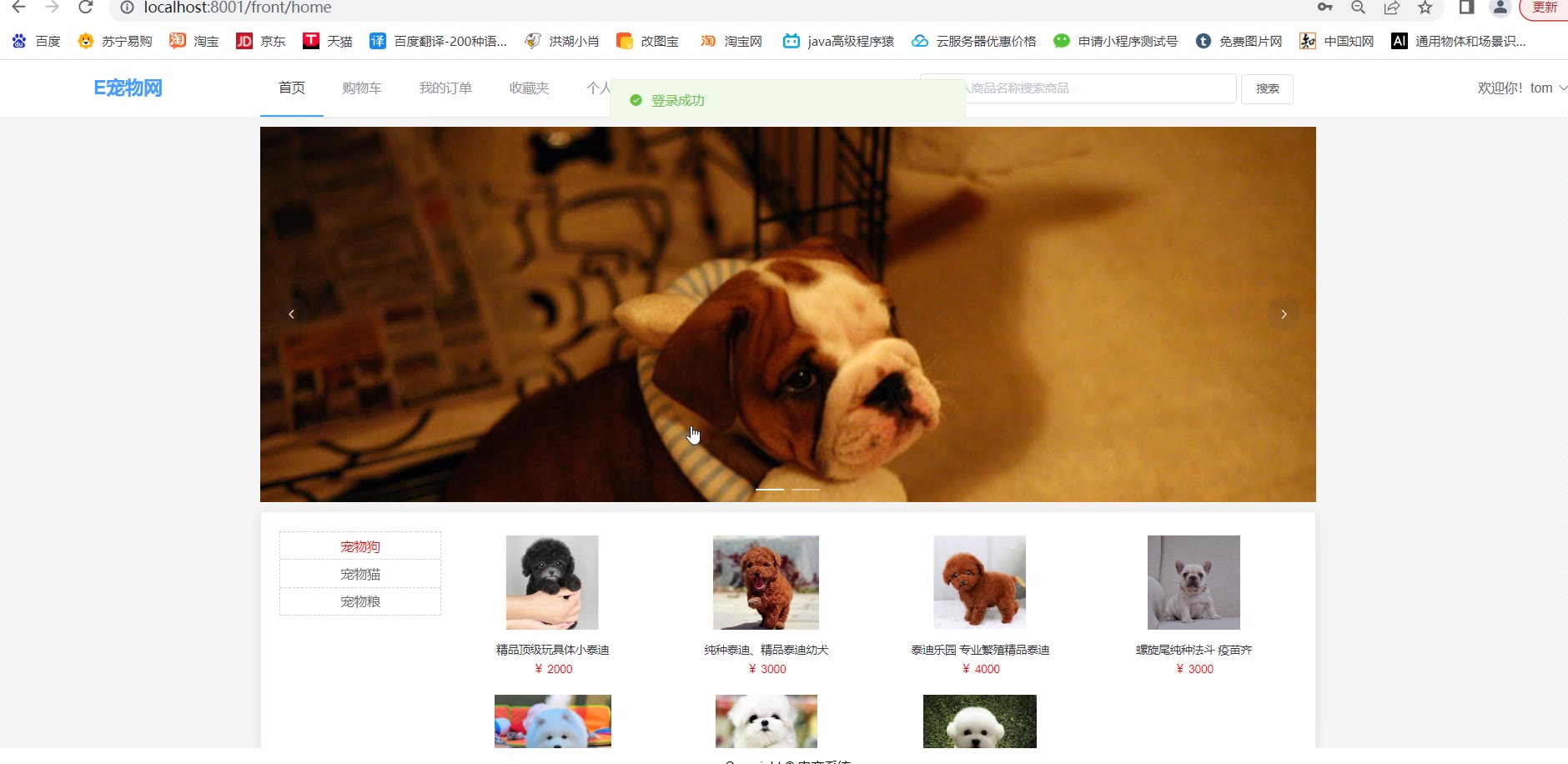Click the share page icon
Screen dimensions: 1568x764
1391,8
